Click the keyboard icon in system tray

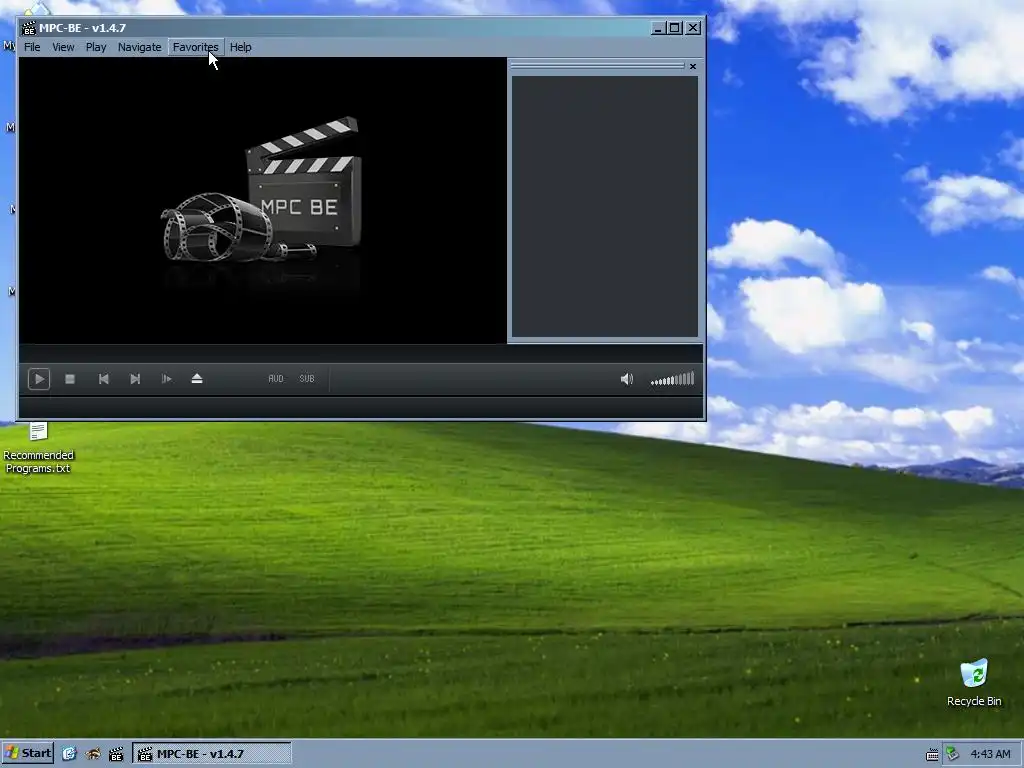pyautogui.click(x=932, y=754)
